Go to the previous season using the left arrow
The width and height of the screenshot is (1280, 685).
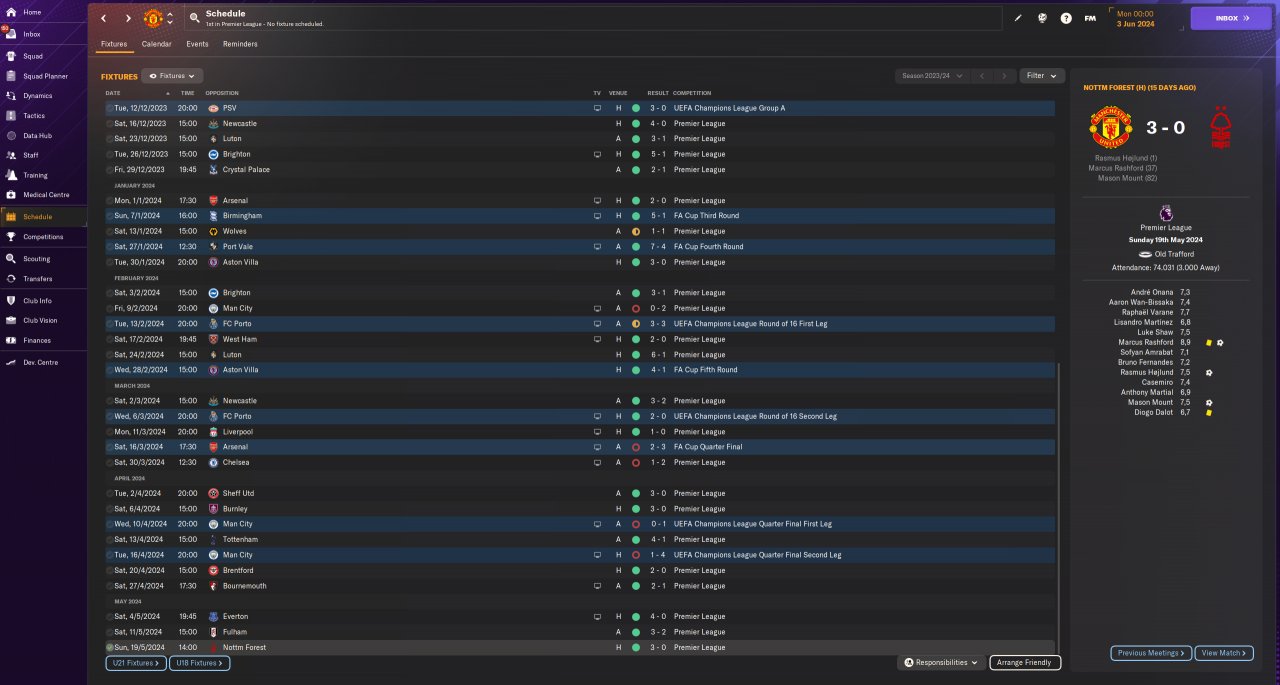click(982, 76)
